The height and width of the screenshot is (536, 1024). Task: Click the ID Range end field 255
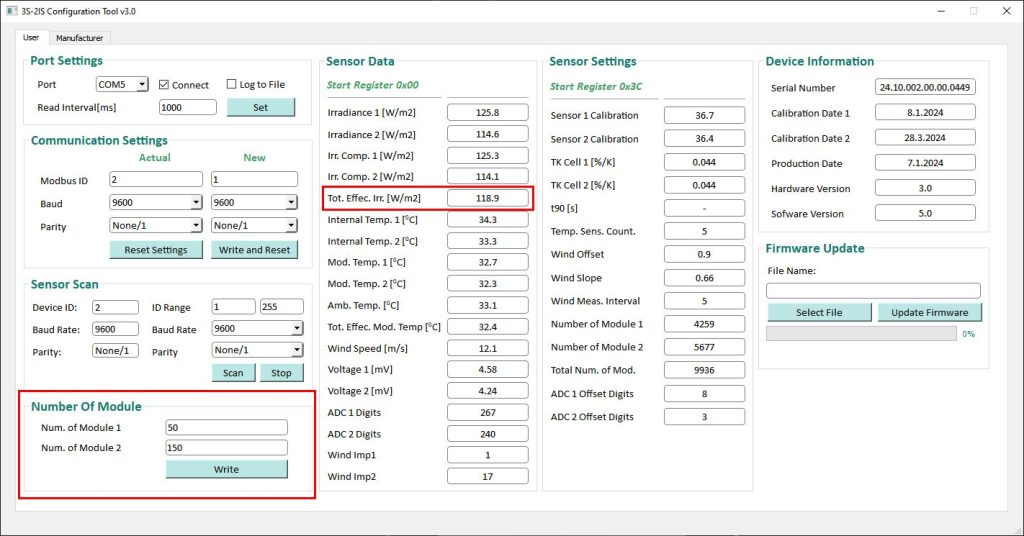(281, 307)
